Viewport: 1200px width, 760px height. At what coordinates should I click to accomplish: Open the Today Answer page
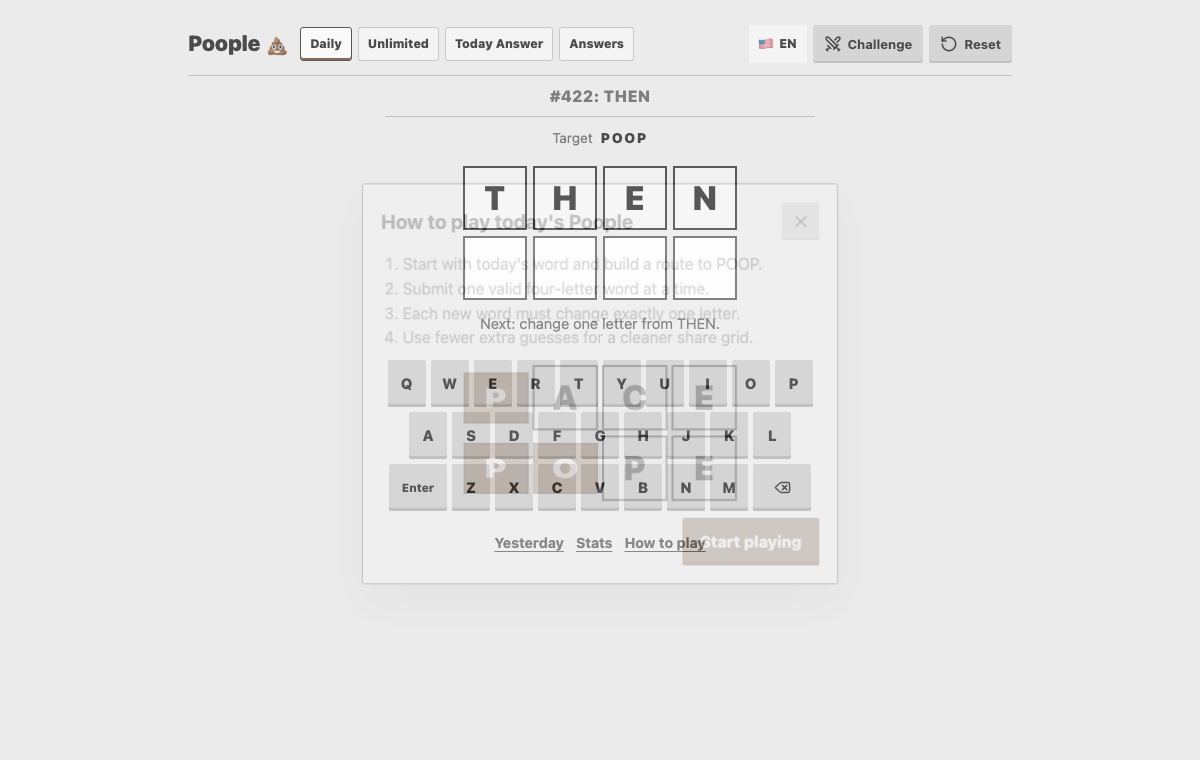point(499,44)
